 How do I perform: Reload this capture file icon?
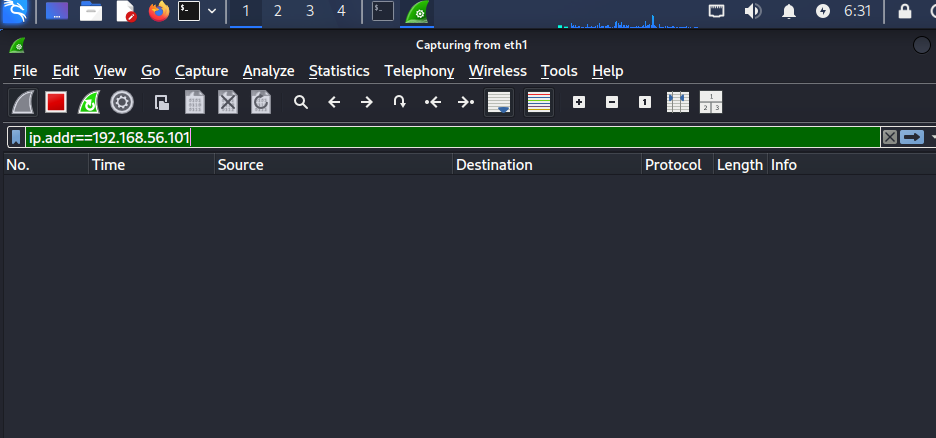(260, 103)
